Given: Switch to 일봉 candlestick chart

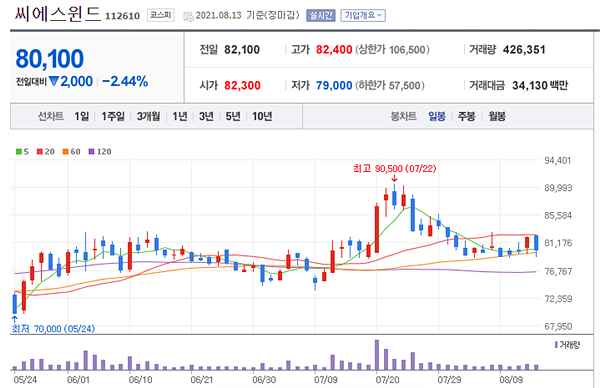Looking at the screenshot, I should [437, 116].
